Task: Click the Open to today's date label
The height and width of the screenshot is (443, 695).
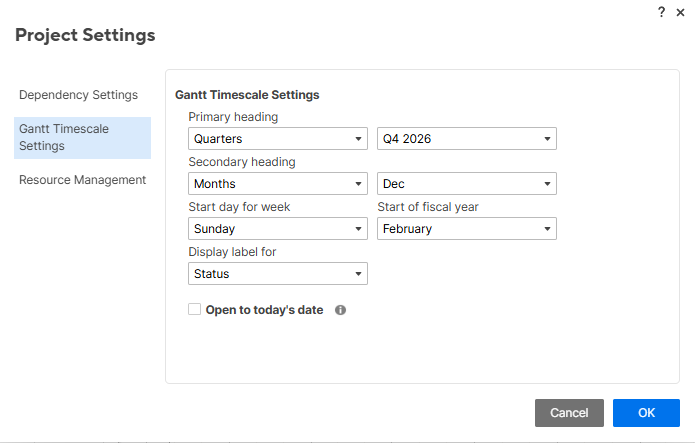Action: (264, 310)
